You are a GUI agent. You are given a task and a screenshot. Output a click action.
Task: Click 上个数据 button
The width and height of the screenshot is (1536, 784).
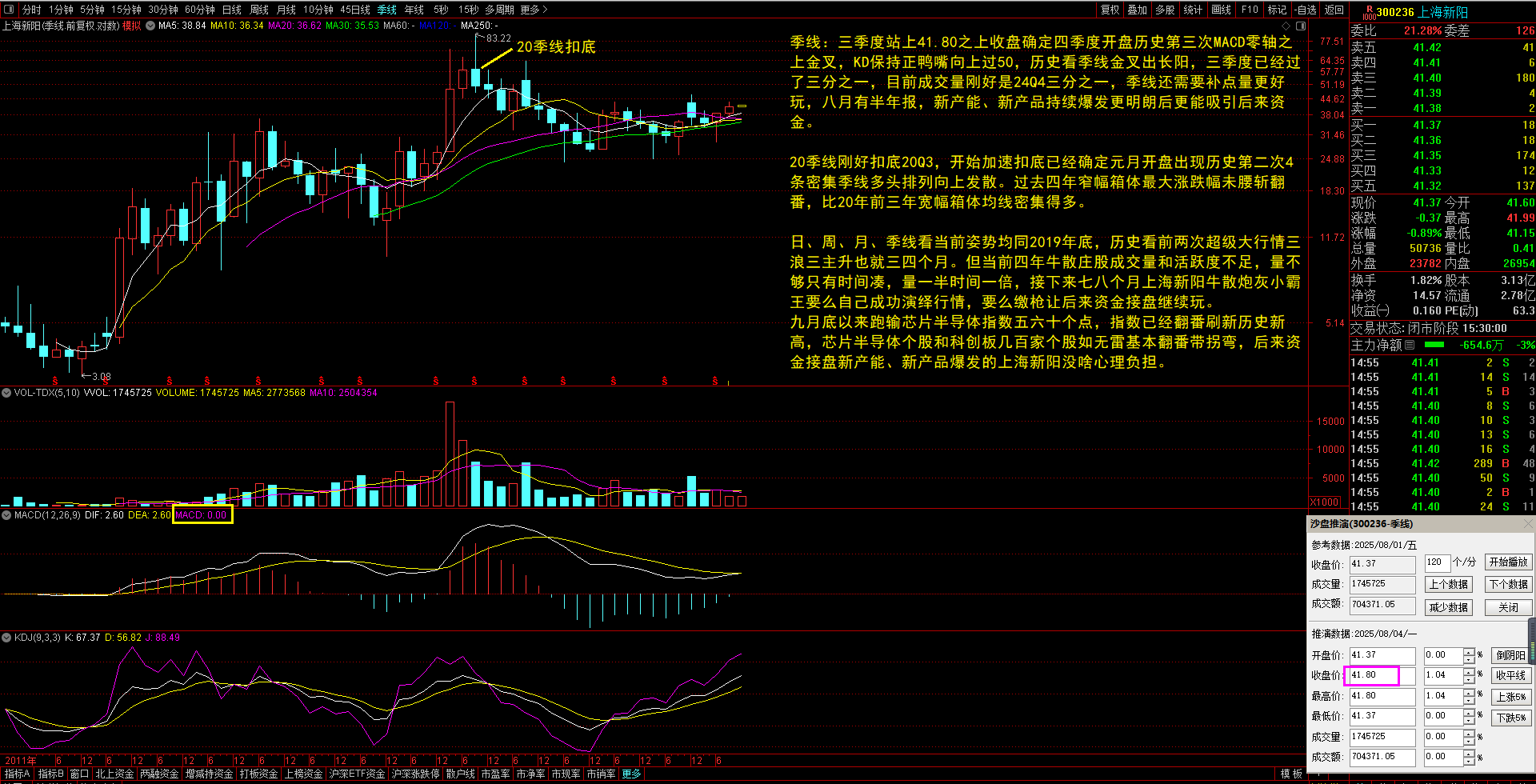[x=1449, y=585]
